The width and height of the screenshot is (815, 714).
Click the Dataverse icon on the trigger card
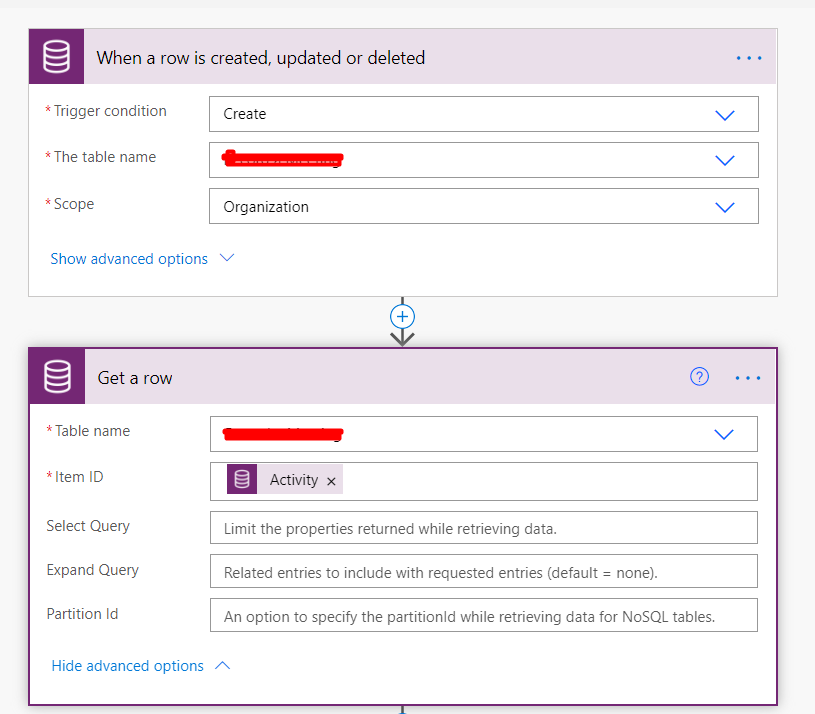57,57
